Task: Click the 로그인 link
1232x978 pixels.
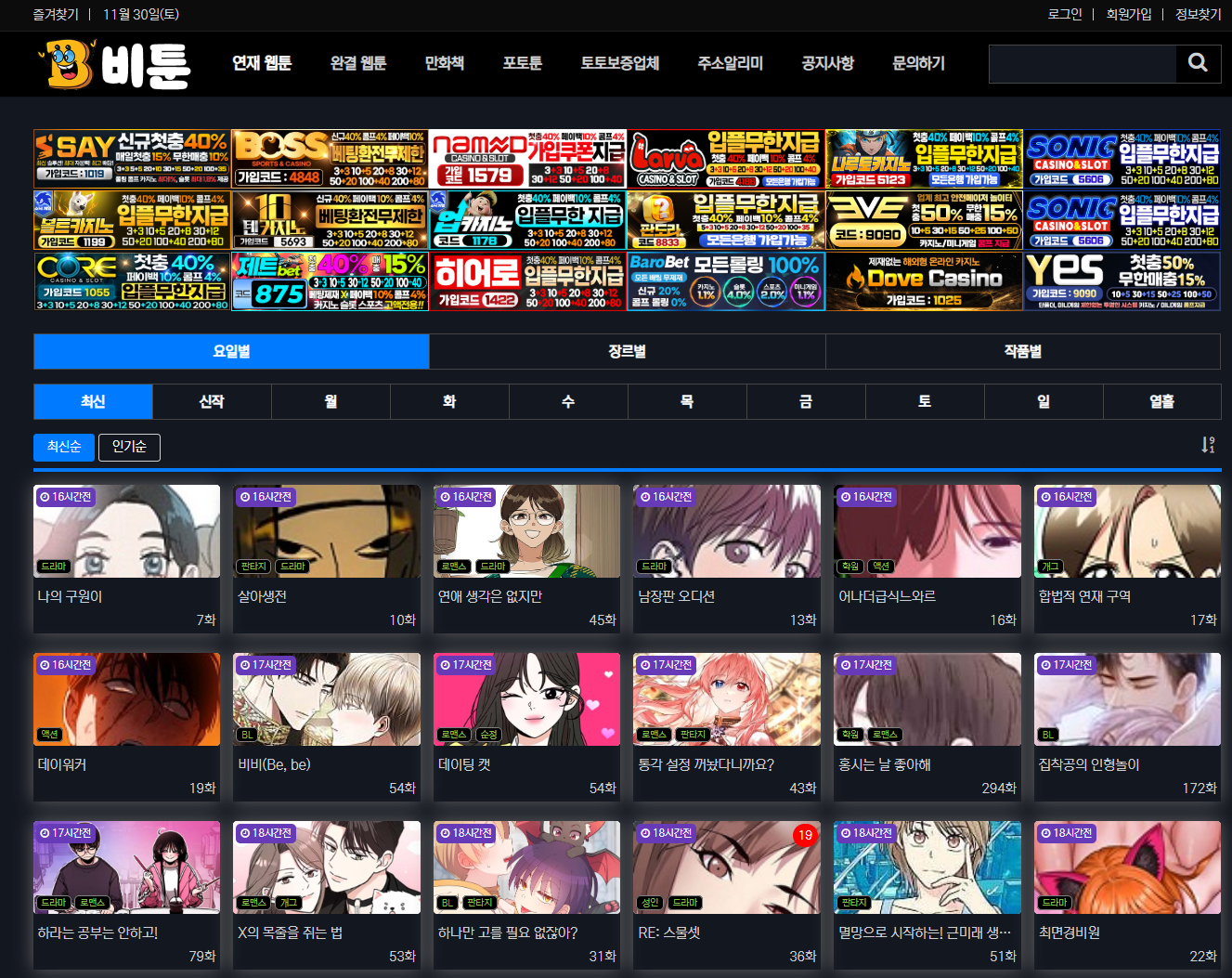Action: point(1065,14)
